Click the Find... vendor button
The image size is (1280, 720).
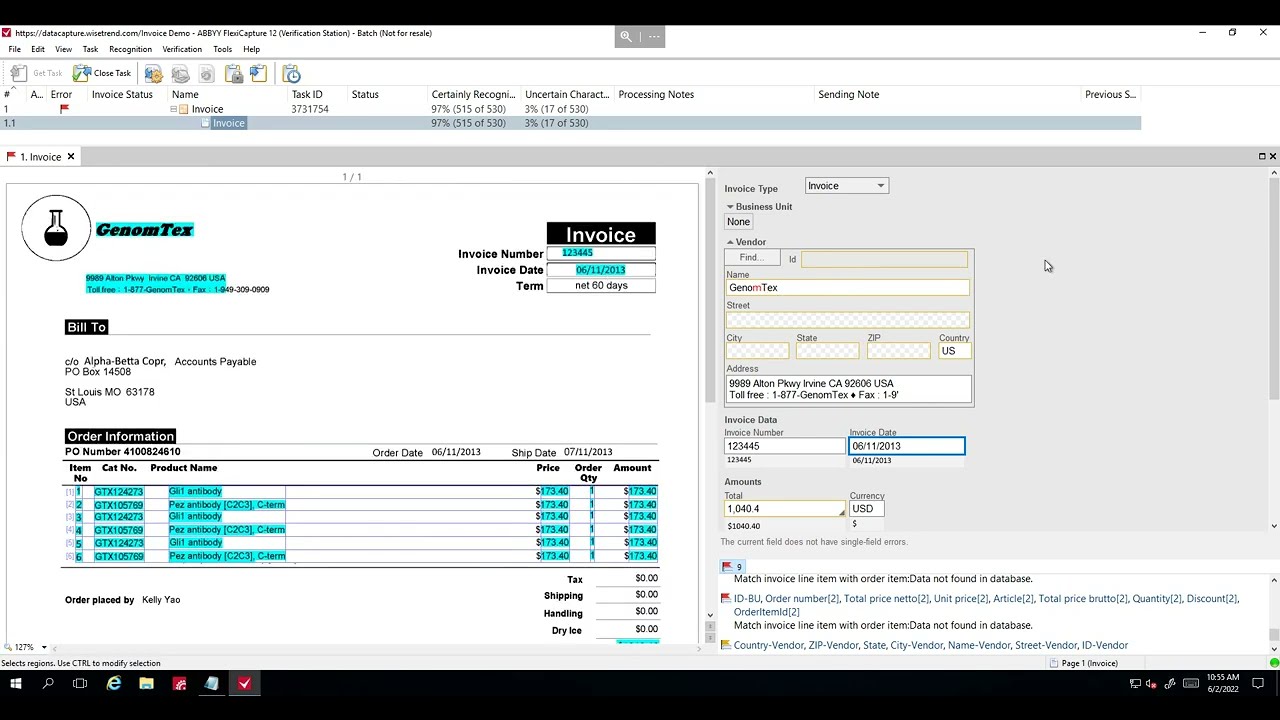(x=752, y=258)
